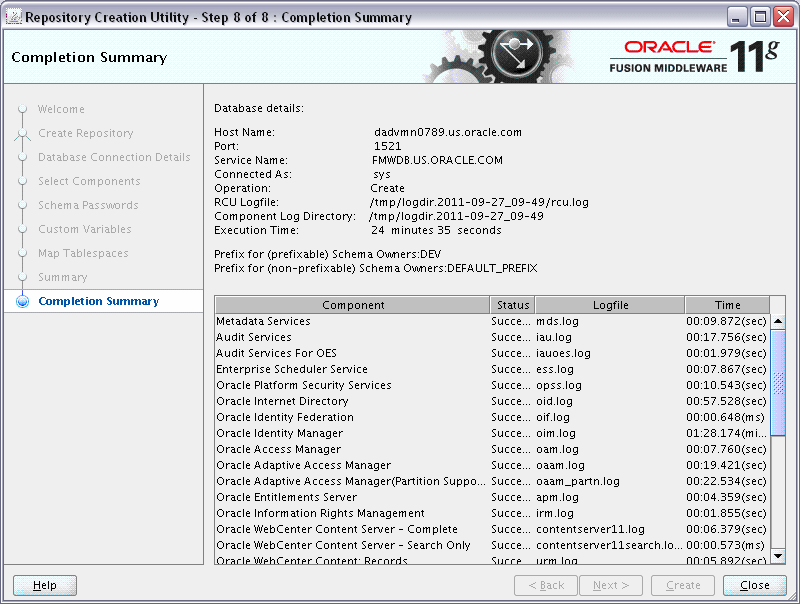This screenshot has height=604, width=800.
Task: Click the Next button
Action: click(611, 586)
